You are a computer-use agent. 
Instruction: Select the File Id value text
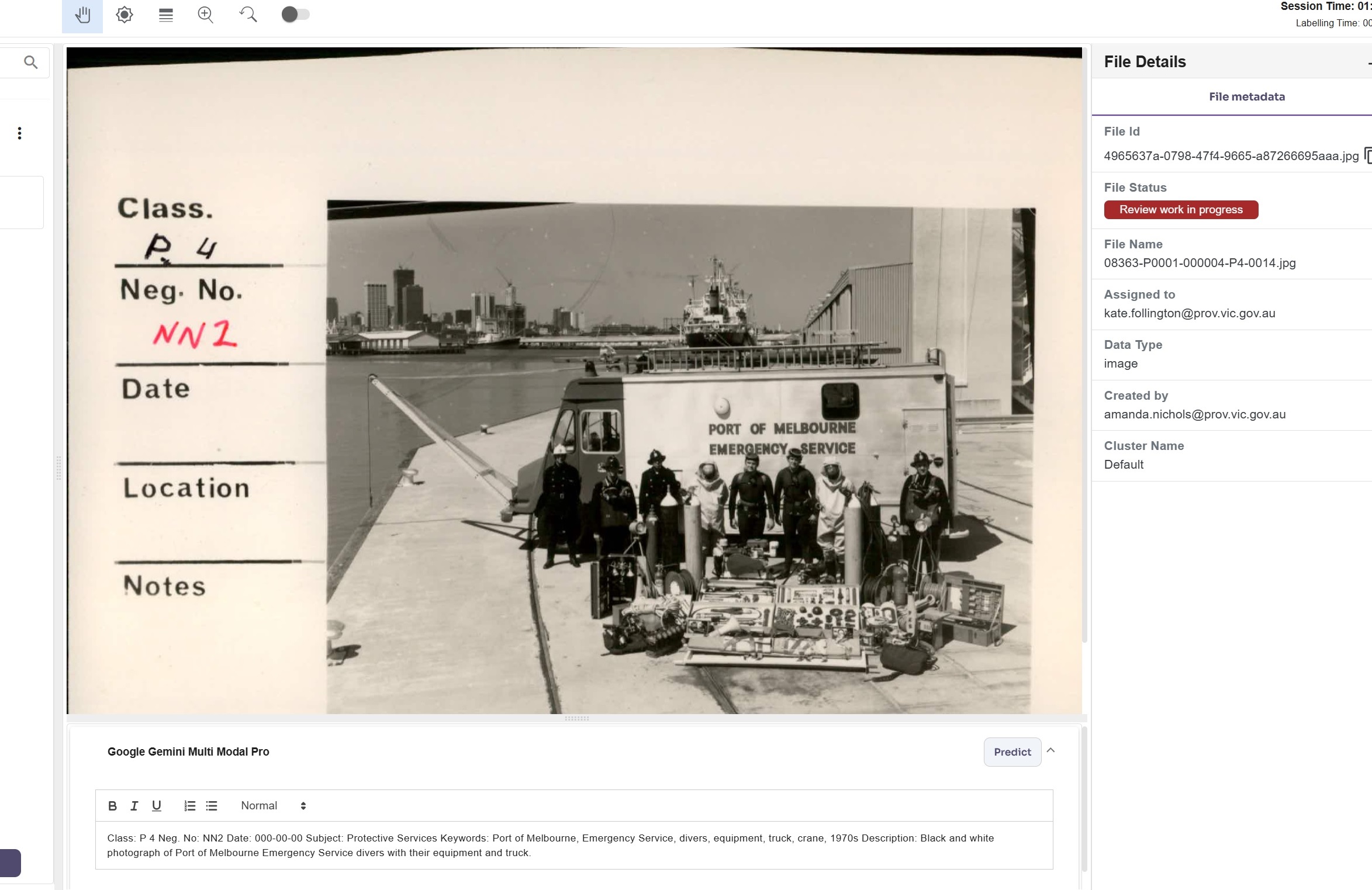(x=1231, y=156)
